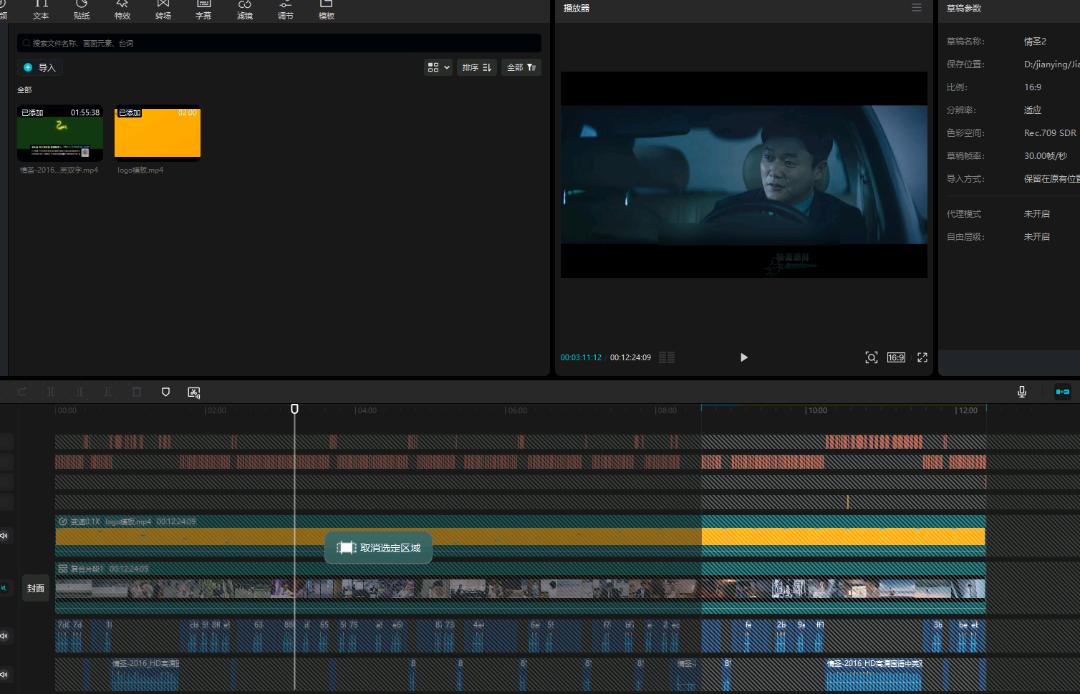The height and width of the screenshot is (694, 1080).
Task: Mute the first blue audio track
Action: click(5, 635)
